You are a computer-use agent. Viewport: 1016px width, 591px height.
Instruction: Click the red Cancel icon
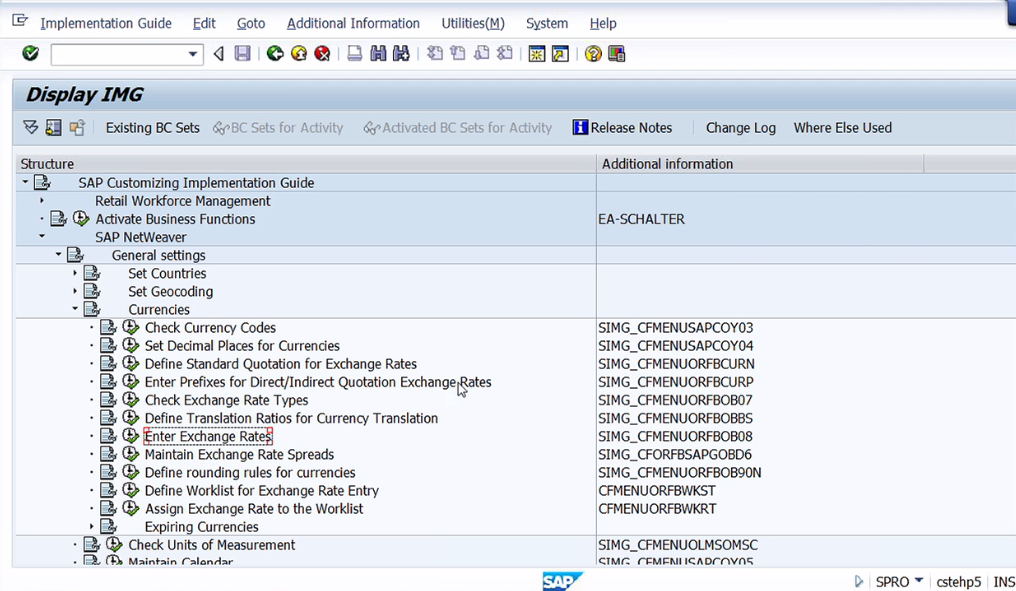click(x=322, y=53)
